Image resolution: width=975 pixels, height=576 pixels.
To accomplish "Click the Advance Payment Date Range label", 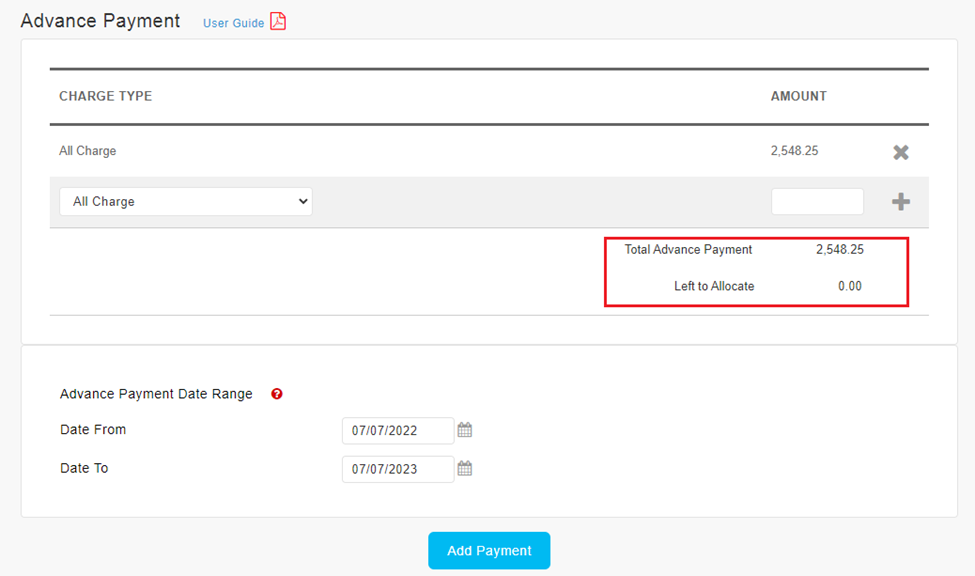I will point(156,394).
